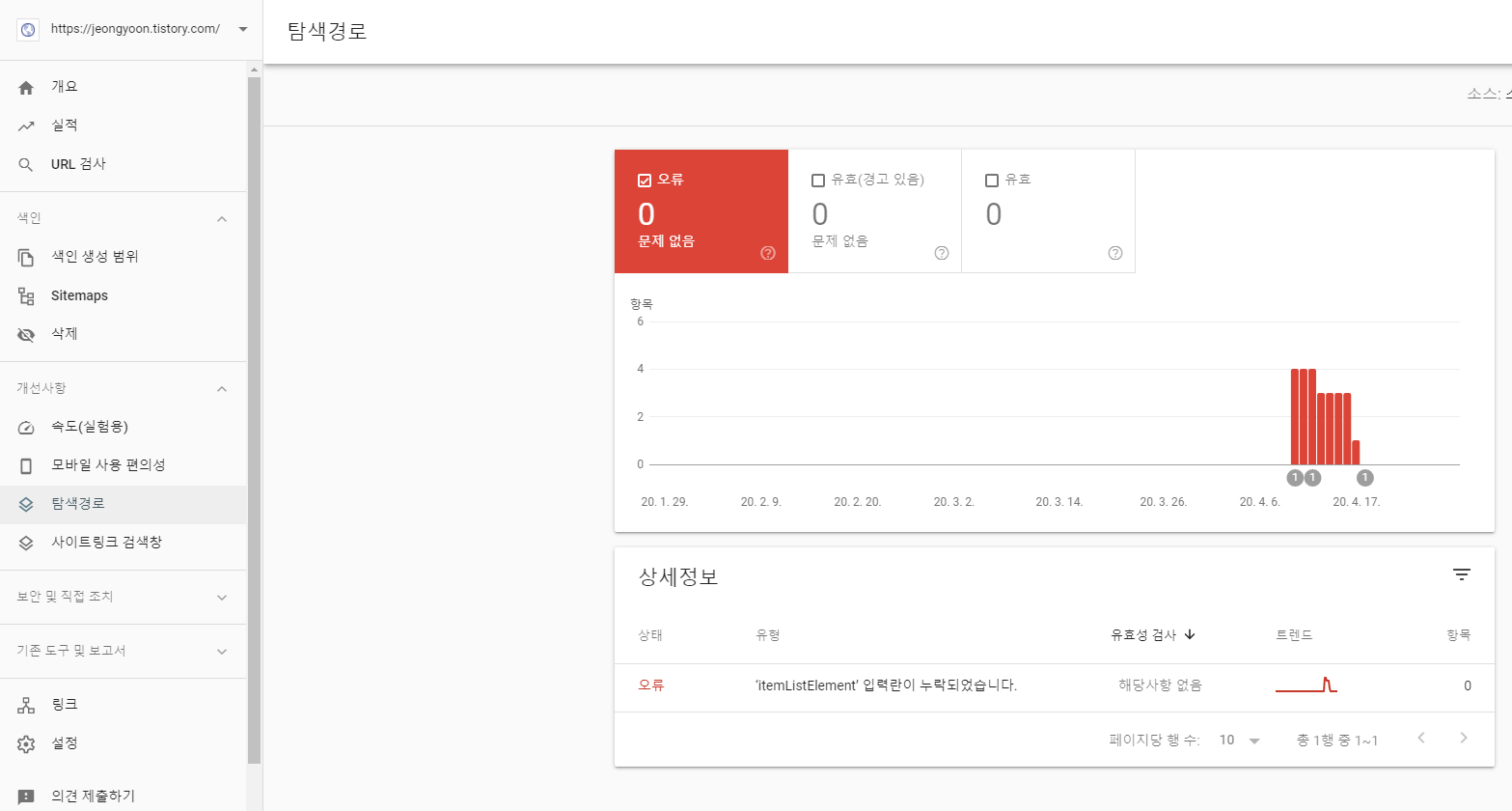Click the Sitemaps tree icon

coord(26,295)
